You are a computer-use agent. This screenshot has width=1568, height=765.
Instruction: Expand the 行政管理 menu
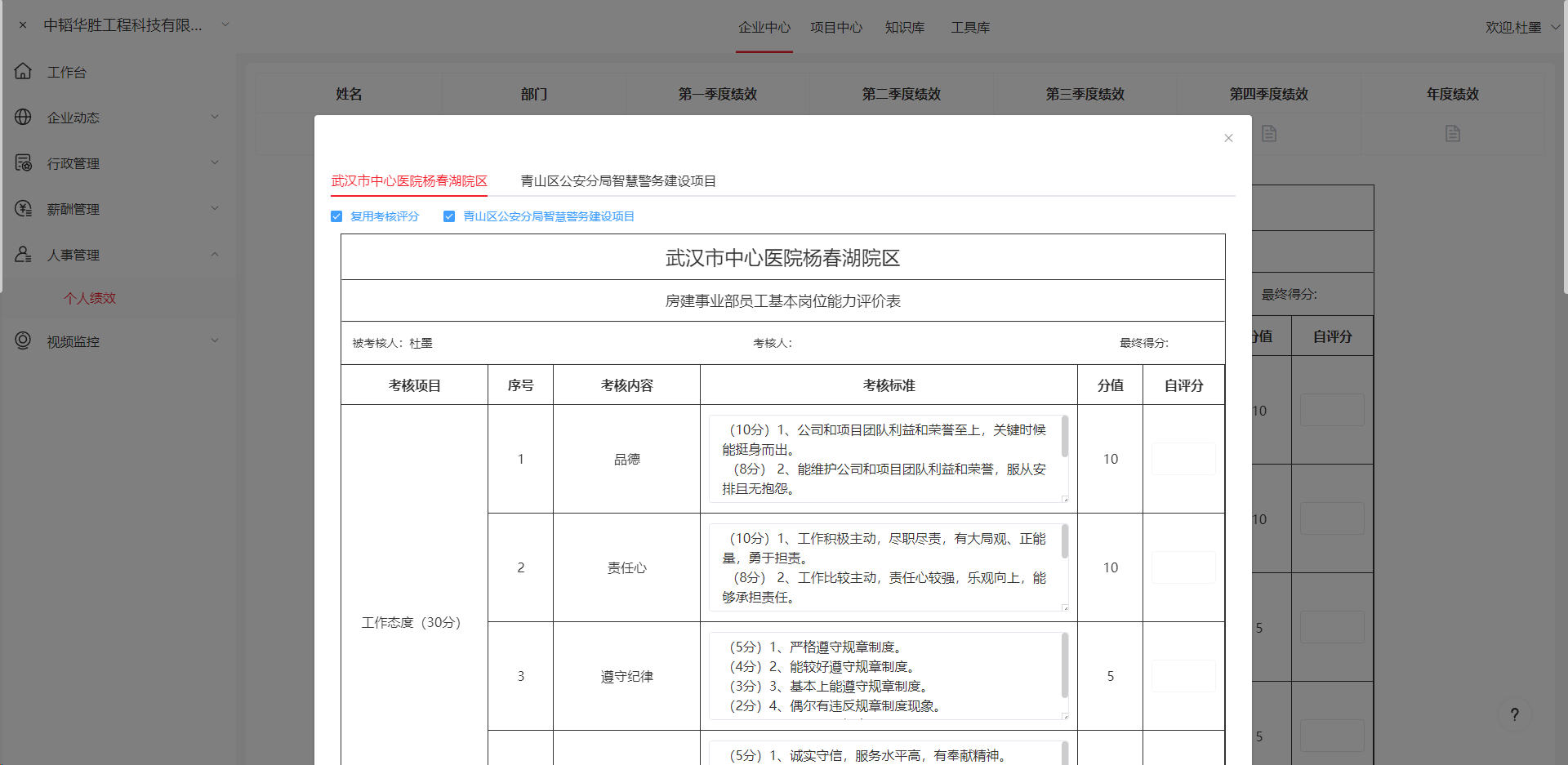215,162
